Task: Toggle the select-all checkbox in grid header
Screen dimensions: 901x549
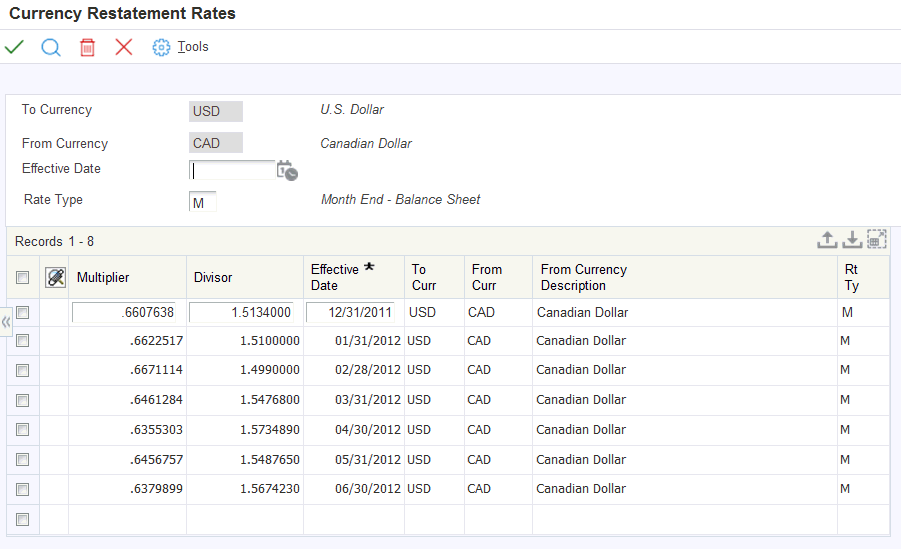Action: coord(22,278)
